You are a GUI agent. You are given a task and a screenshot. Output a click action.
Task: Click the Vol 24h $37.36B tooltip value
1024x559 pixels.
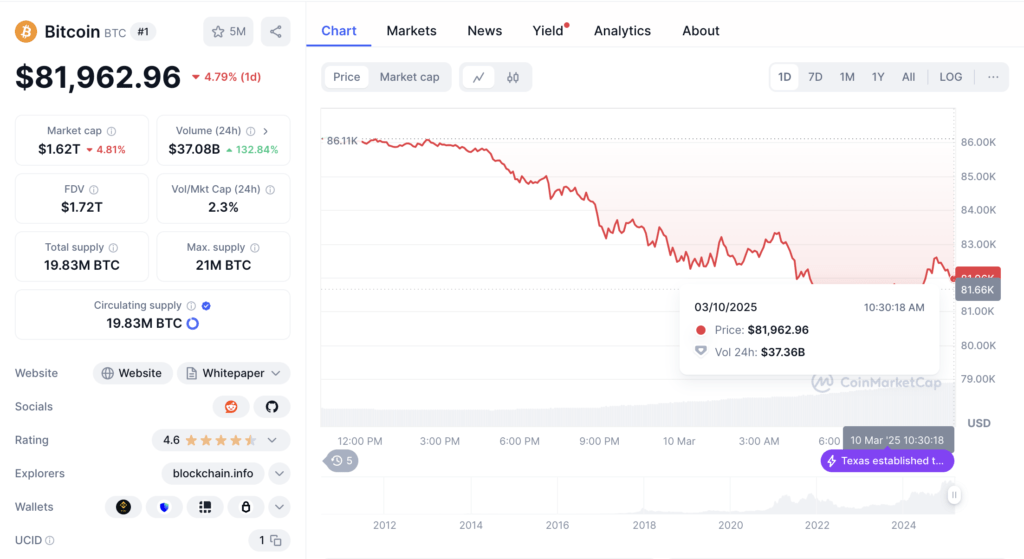782,352
